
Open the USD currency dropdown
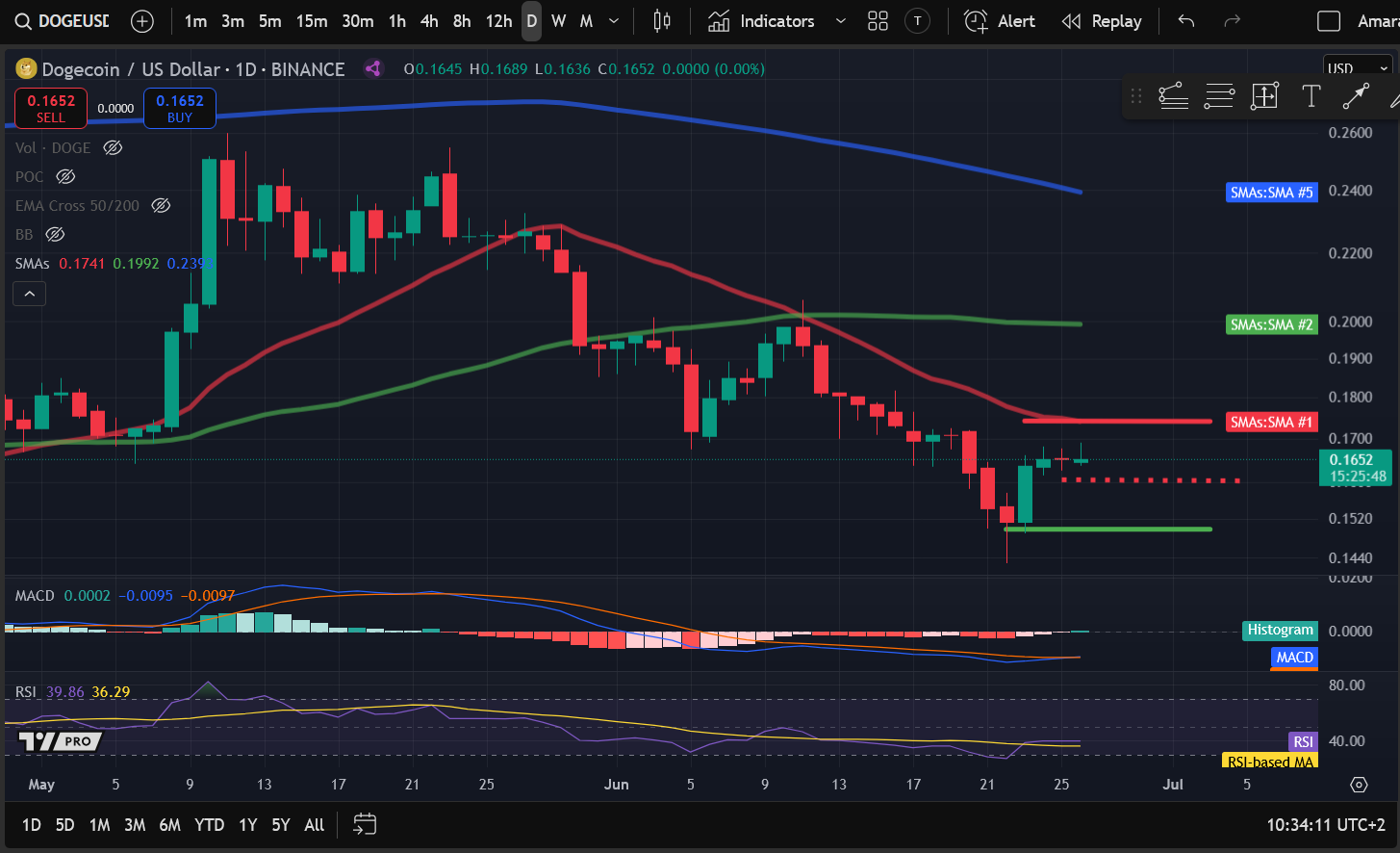(1358, 68)
